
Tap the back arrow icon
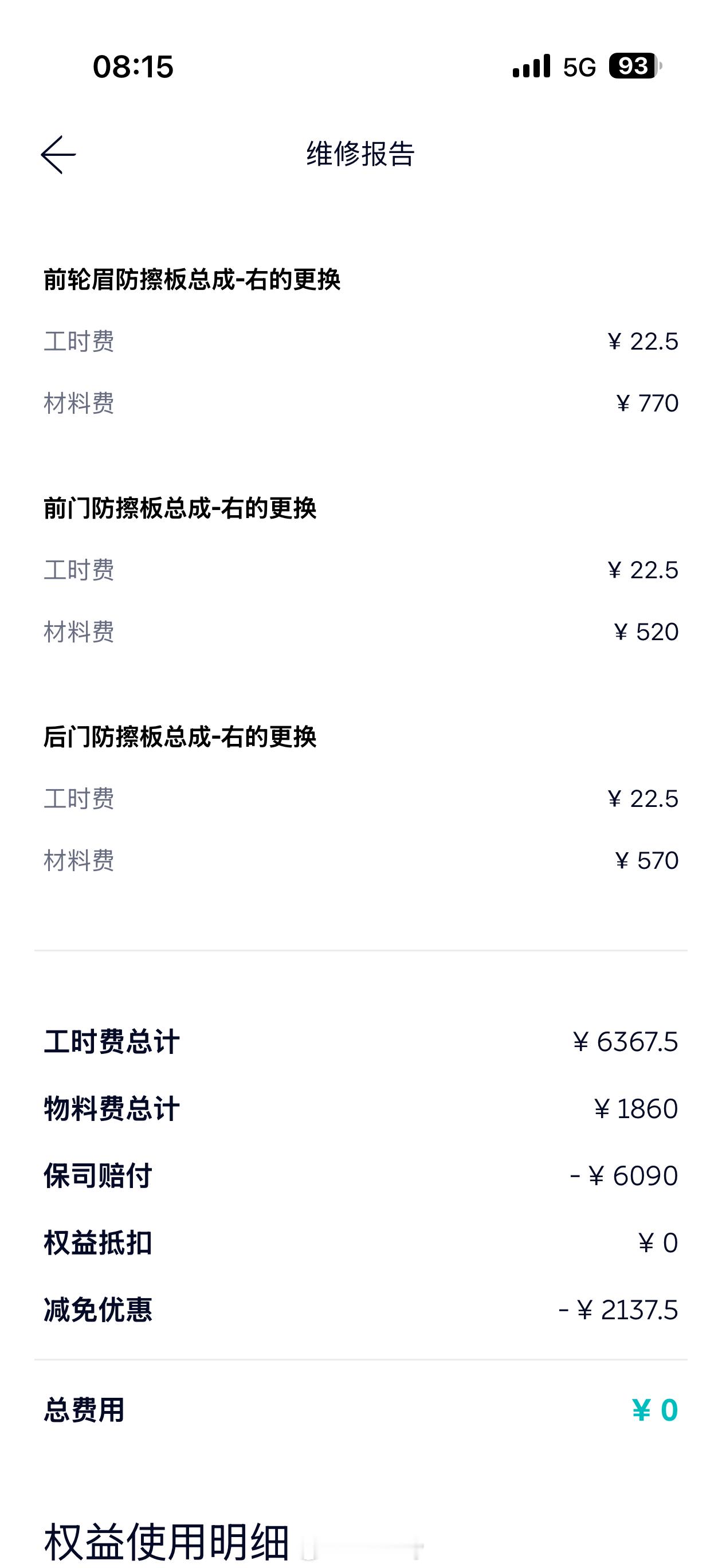[x=58, y=155]
